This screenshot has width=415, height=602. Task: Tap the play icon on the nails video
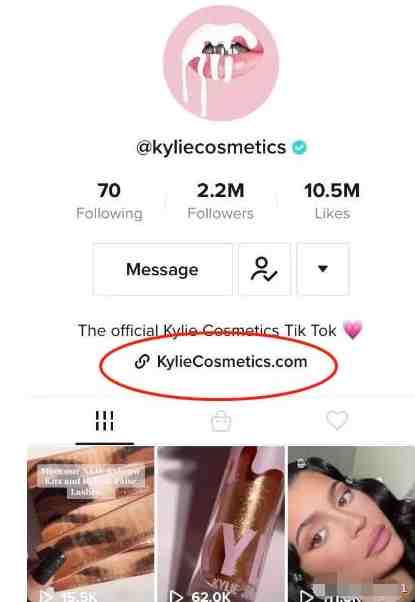point(46,596)
